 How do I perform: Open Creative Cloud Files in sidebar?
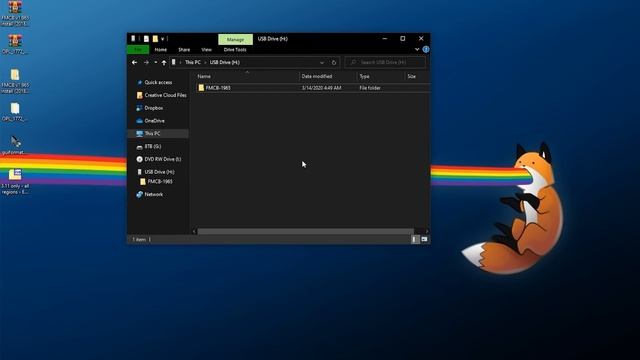pyautogui.click(x=165, y=95)
